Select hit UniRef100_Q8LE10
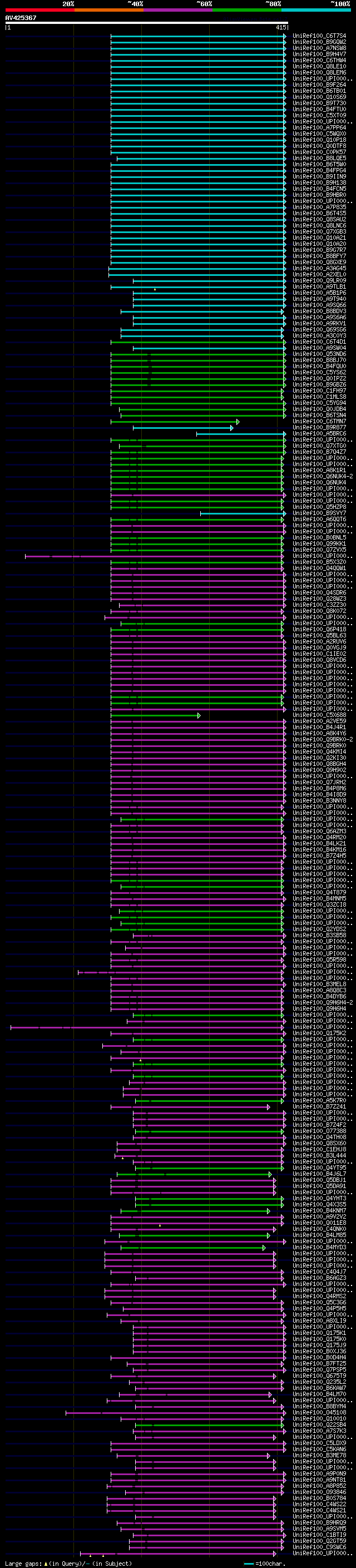Viewport: 356px width, 1568px height. [x=319, y=66]
